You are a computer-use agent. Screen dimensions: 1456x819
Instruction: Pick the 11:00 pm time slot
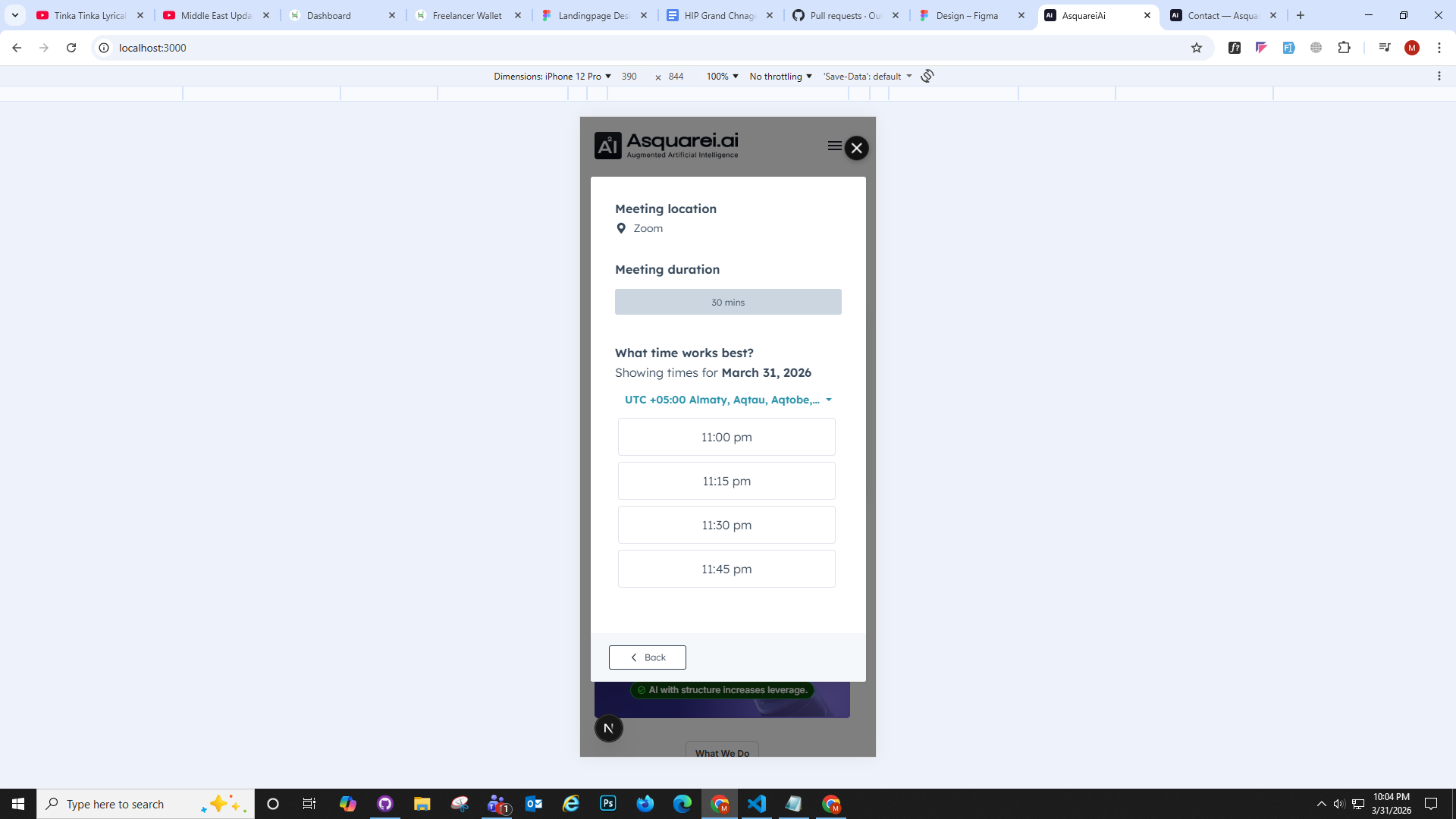click(x=726, y=437)
